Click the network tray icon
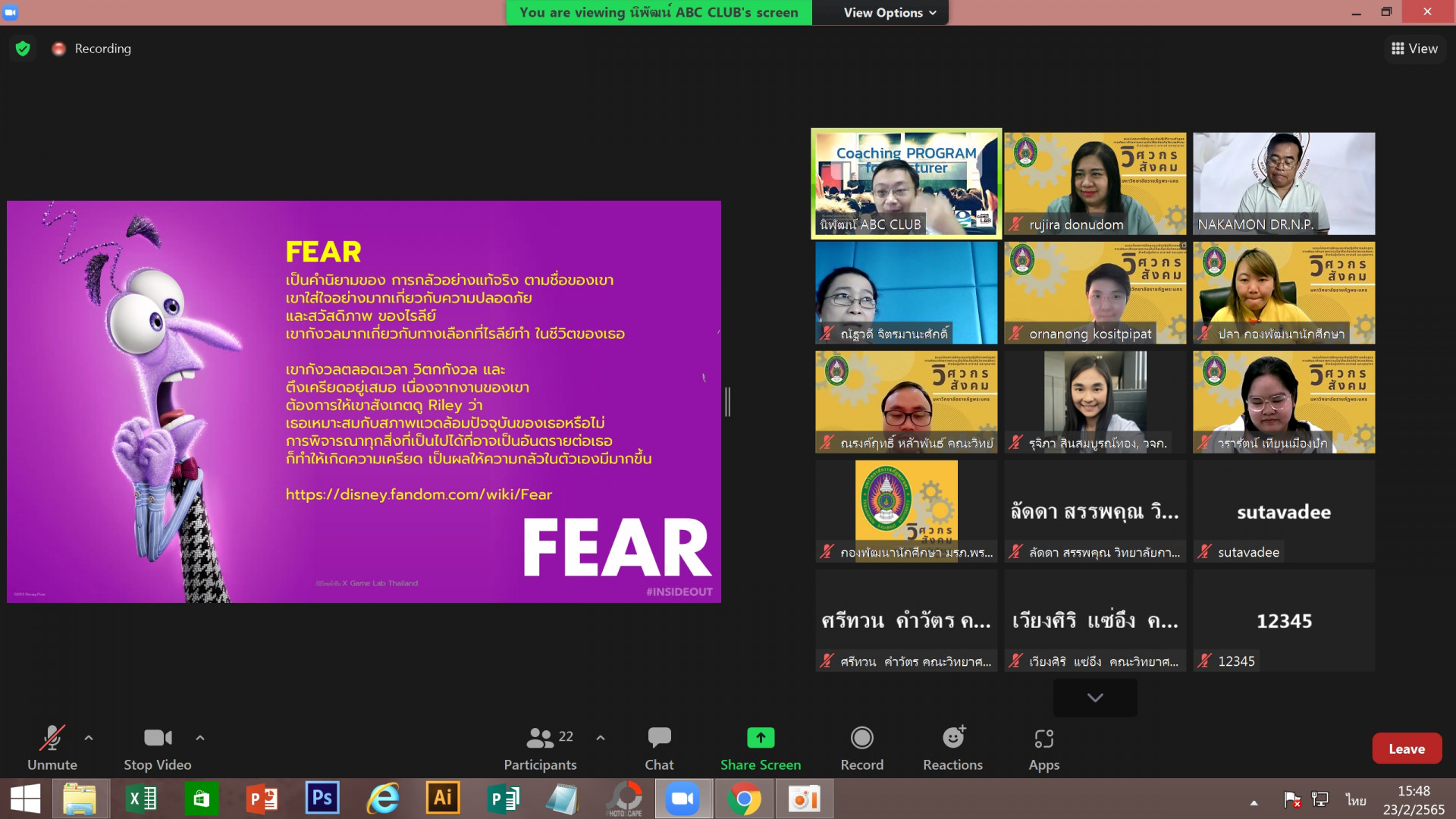This screenshot has height=819, width=1456. pos(1320,799)
